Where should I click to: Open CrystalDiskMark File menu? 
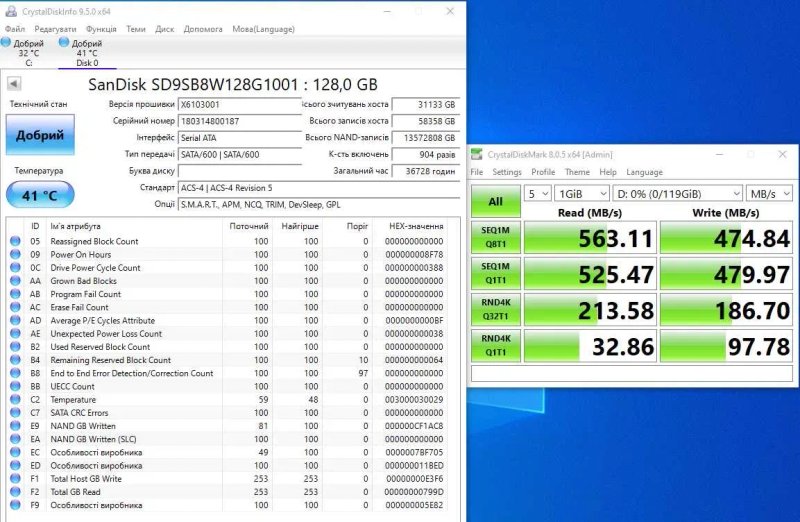point(477,172)
